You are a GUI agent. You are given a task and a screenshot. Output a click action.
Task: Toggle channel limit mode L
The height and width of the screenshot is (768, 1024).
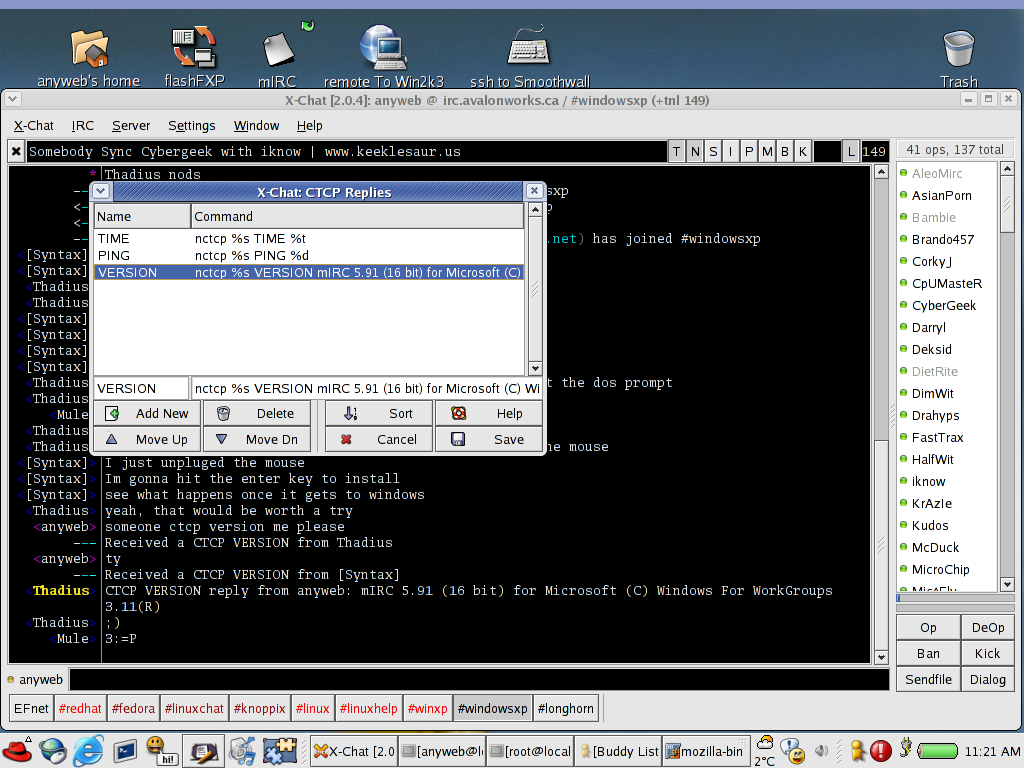click(850, 152)
